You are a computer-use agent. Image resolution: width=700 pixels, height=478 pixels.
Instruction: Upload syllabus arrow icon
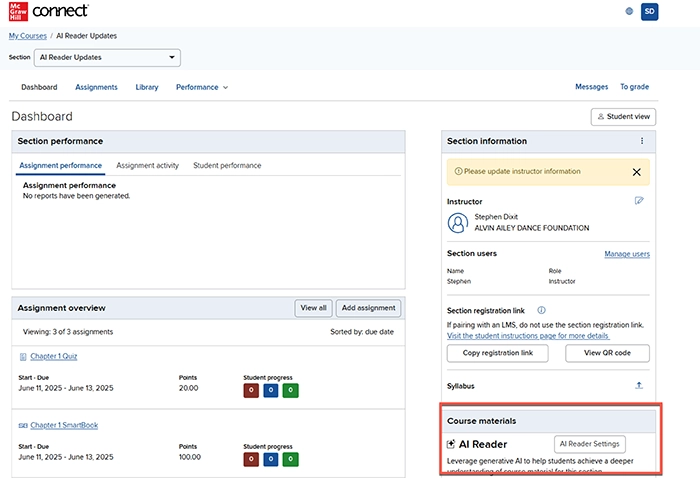tap(639, 385)
